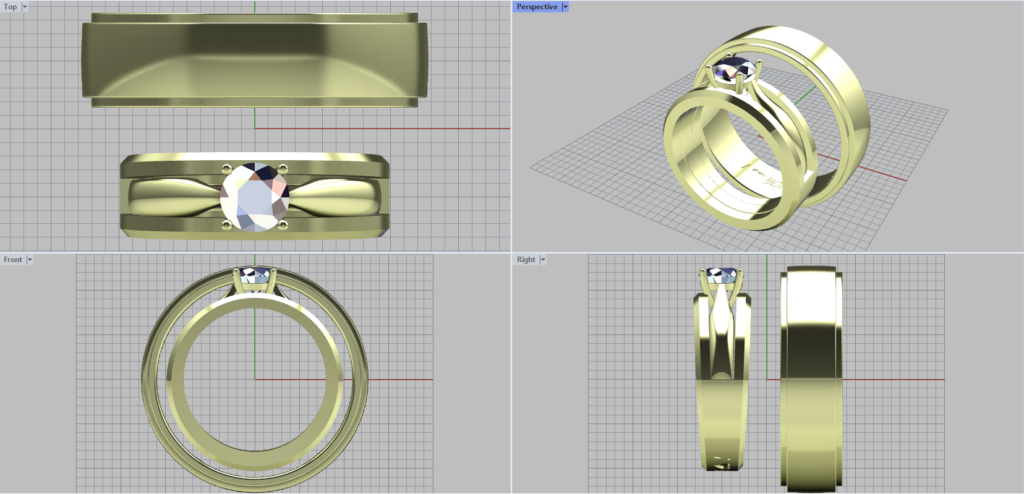Select the plain band in the Top viewport
Viewport: 1024px width, 494px height.
click(x=255, y=60)
